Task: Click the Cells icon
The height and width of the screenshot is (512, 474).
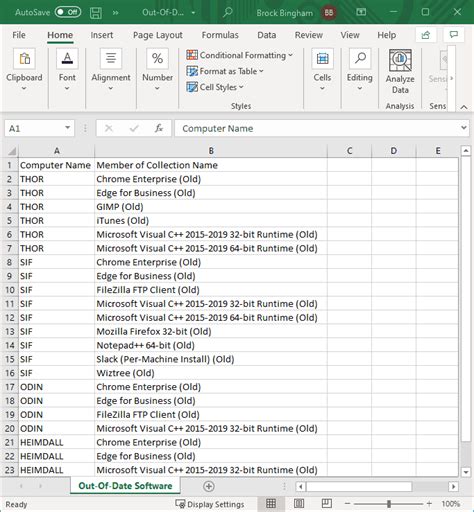Action: click(x=322, y=58)
